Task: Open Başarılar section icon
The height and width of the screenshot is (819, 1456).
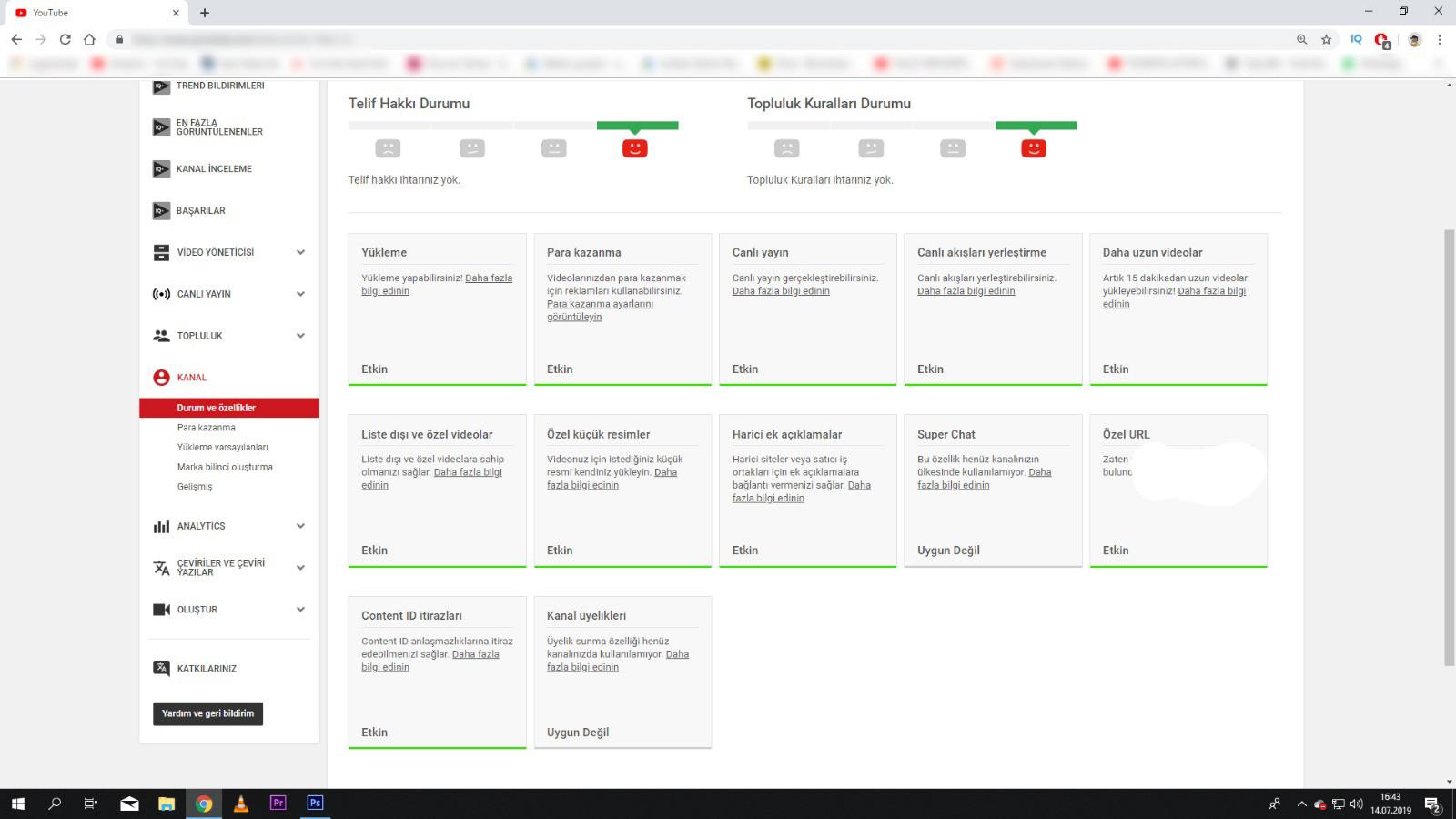Action: click(161, 211)
